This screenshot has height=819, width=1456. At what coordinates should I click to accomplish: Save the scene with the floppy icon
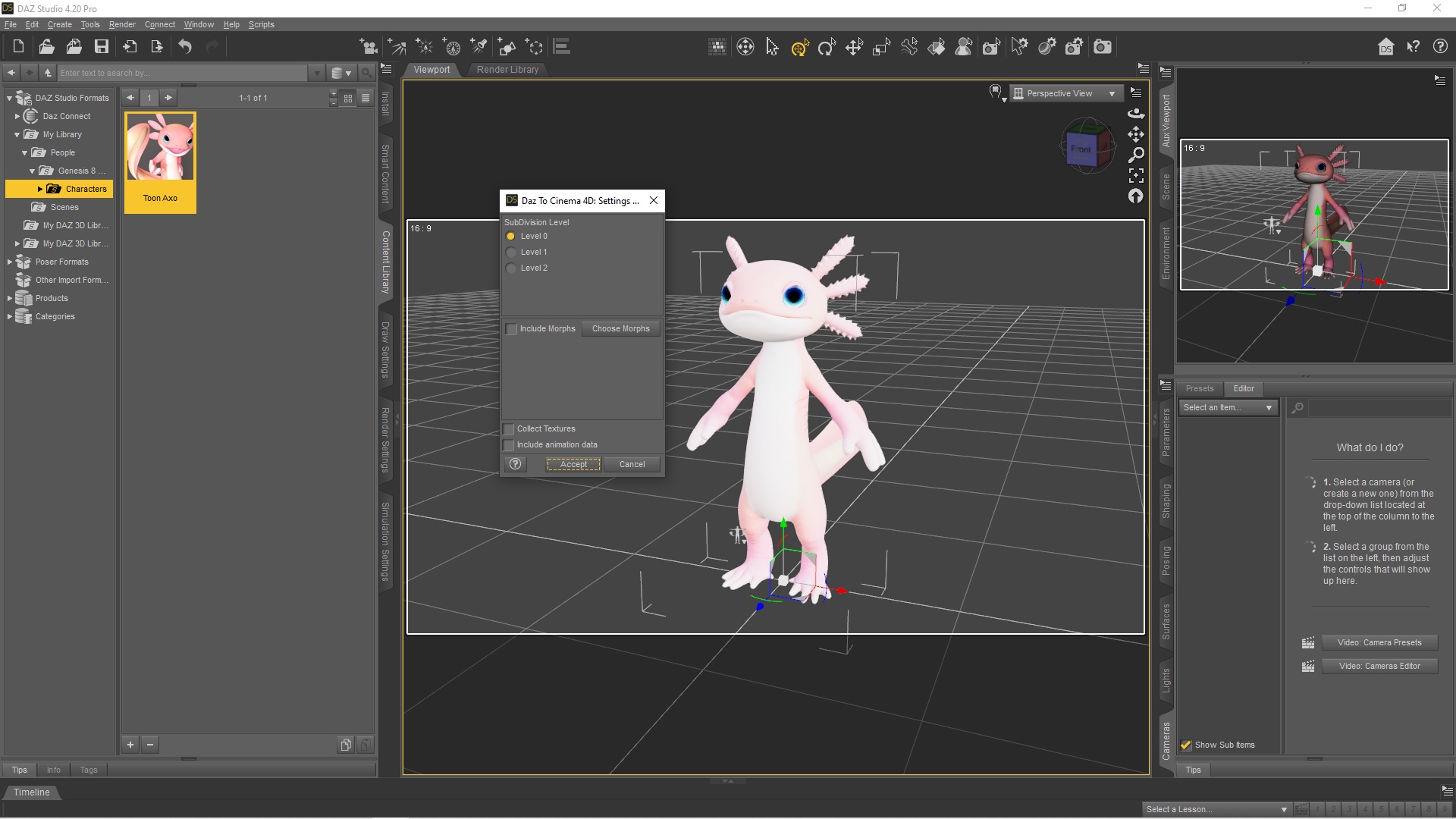tap(101, 47)
